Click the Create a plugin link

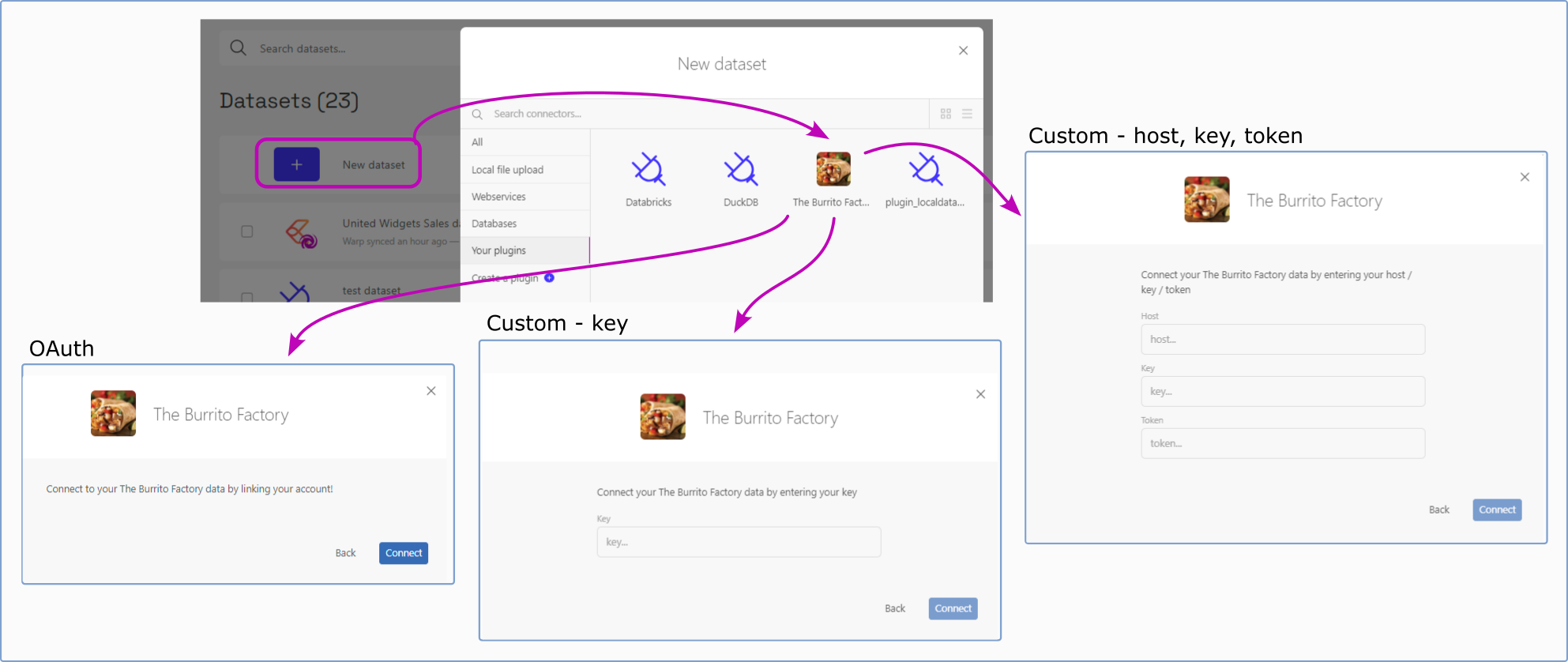click(x=506, y=278)
